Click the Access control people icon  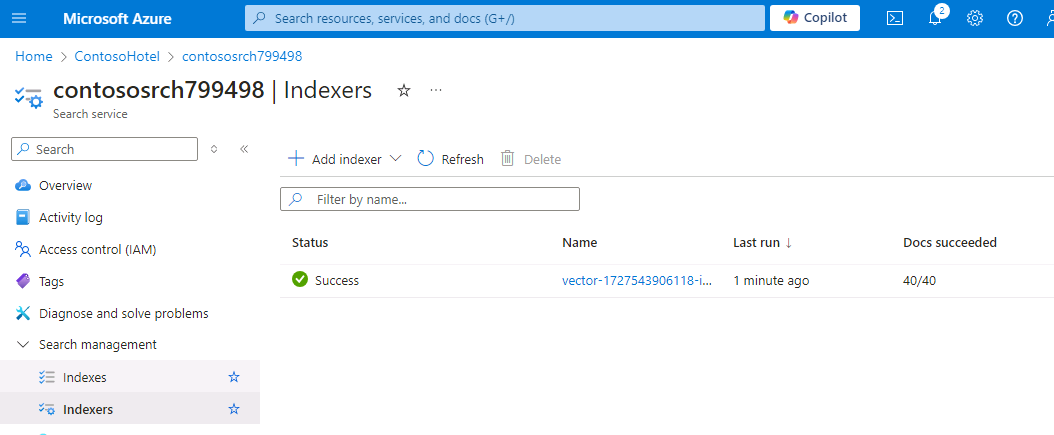click(x=23, y=249)
